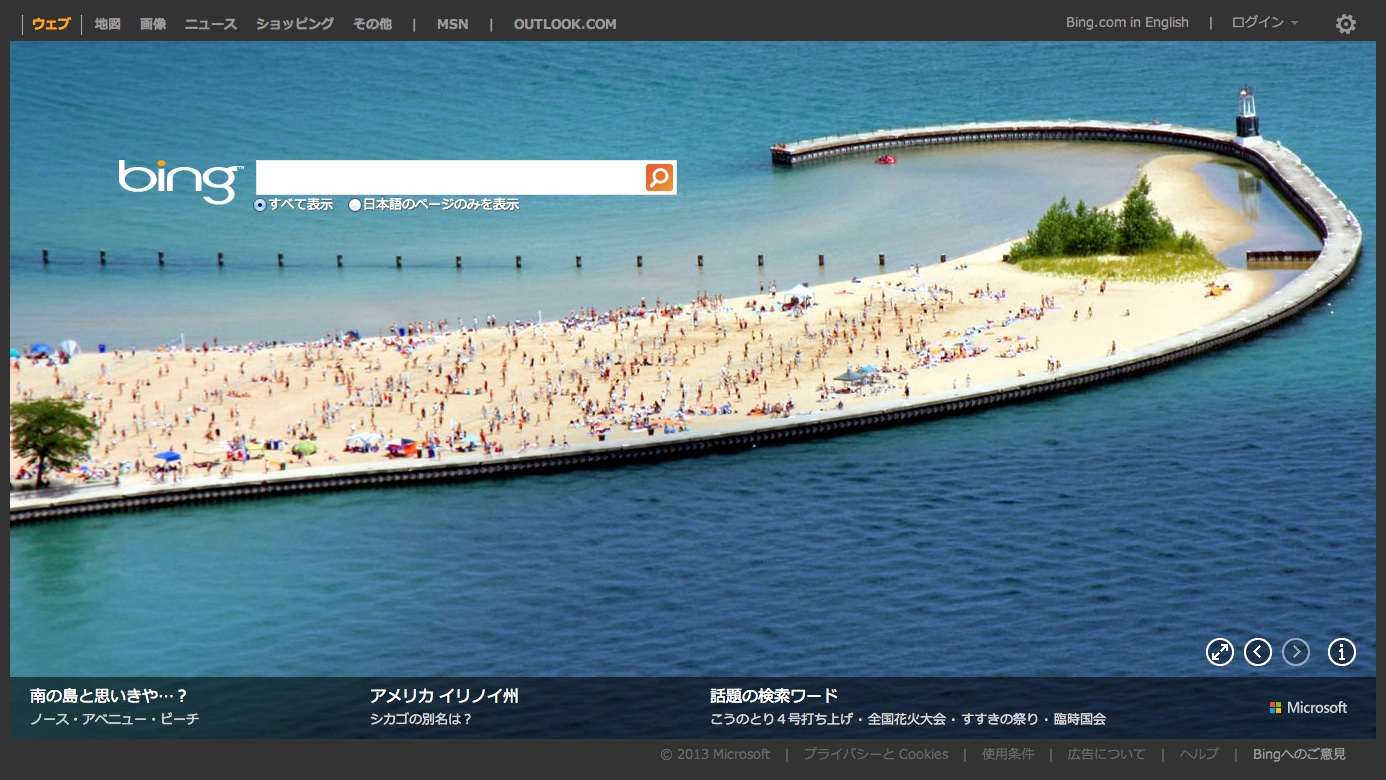Click the fullscreen expand image icon

1220,652
